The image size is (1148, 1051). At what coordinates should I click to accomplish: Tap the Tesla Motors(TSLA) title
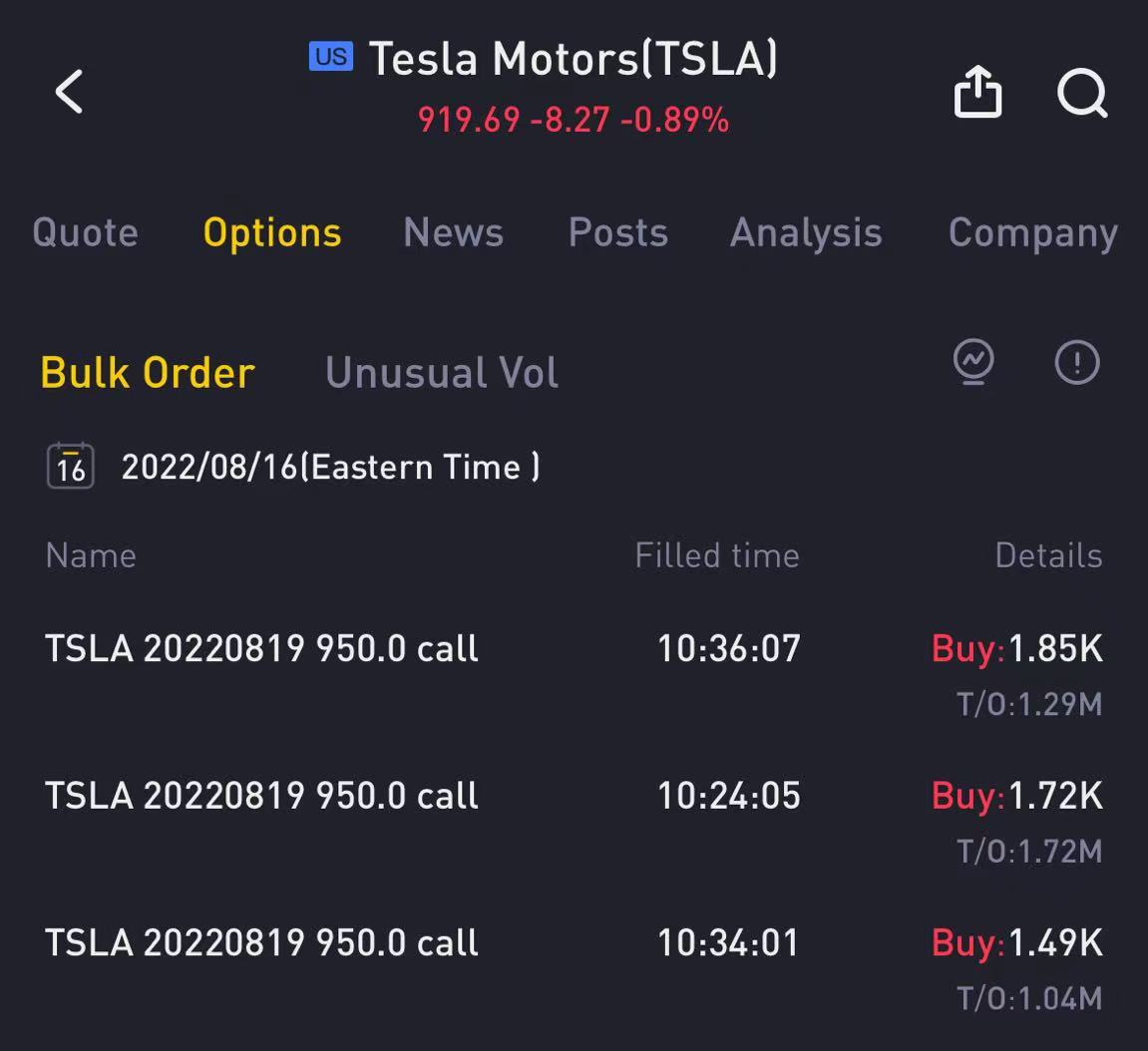pyautogui.click(x=574, y=59)
